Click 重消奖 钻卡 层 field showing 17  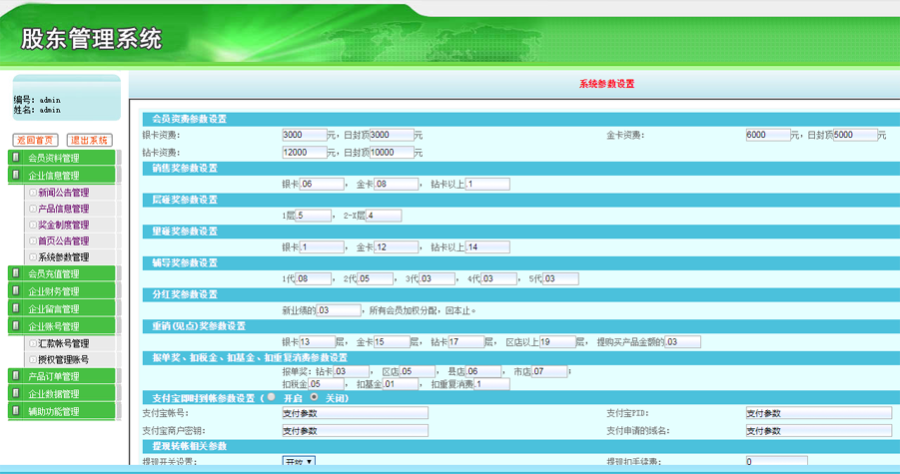coord(466,342)
